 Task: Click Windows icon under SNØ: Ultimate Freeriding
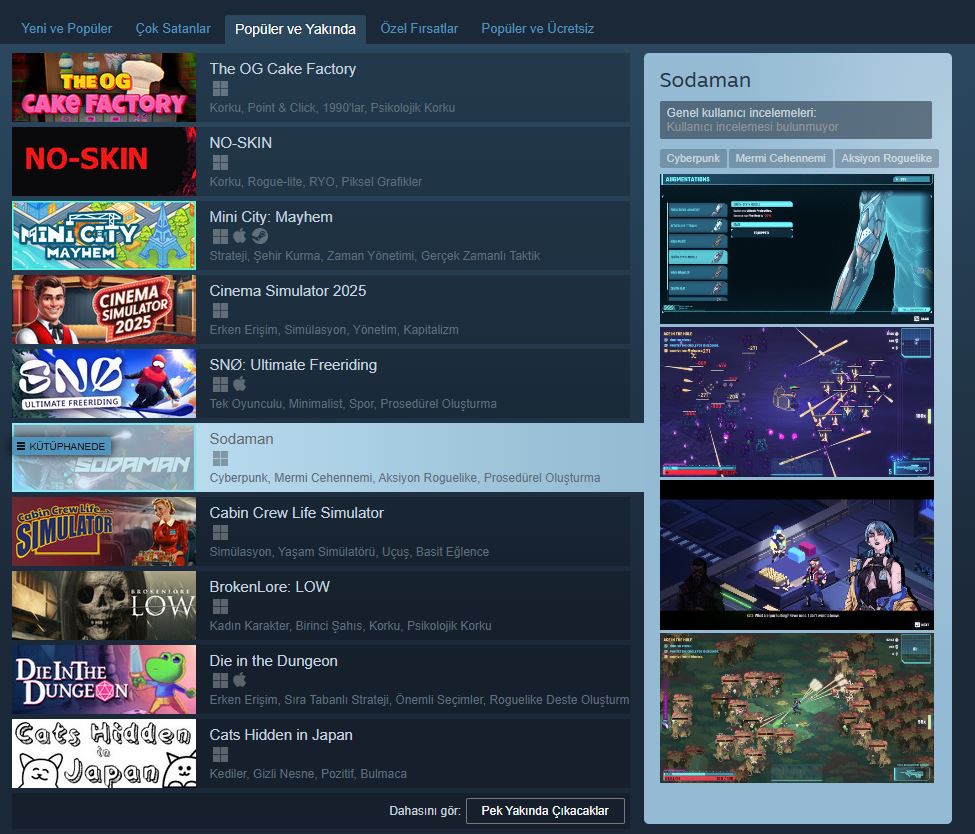[220, 384]
